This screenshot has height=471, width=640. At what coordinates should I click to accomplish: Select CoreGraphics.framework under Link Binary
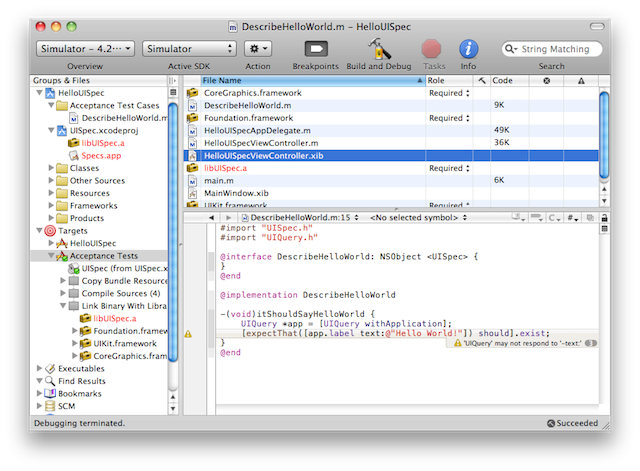[x=124, y=356]
